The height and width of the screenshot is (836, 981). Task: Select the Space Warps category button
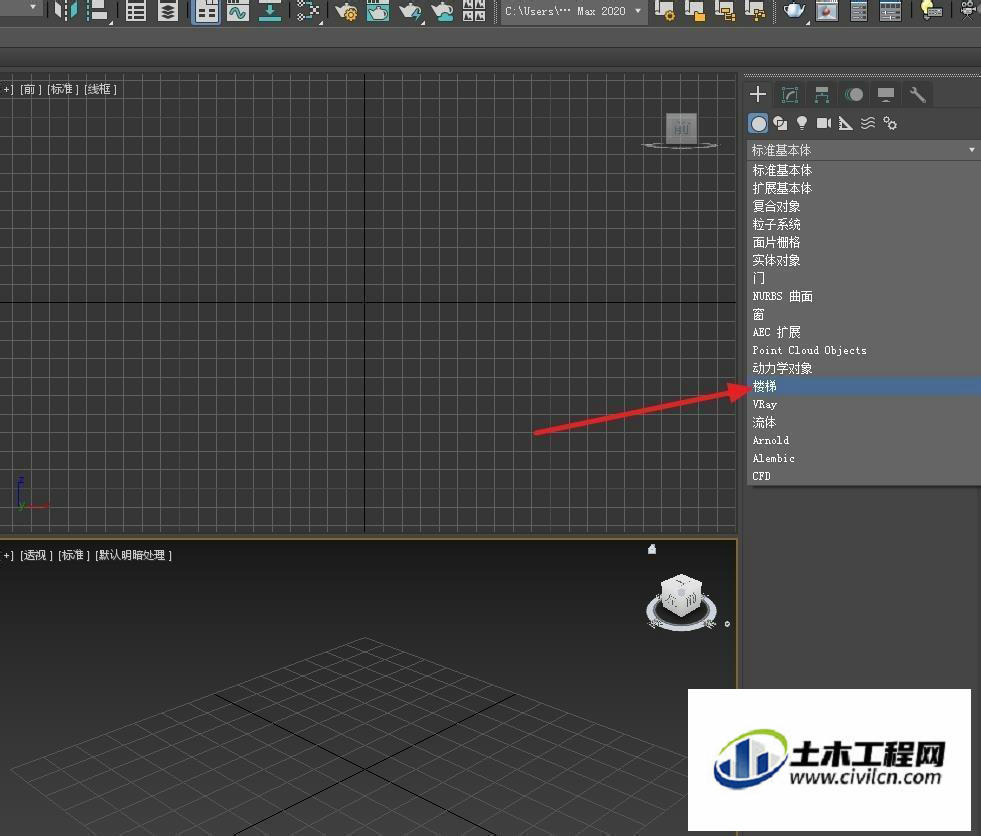click(x=868, y=123)
